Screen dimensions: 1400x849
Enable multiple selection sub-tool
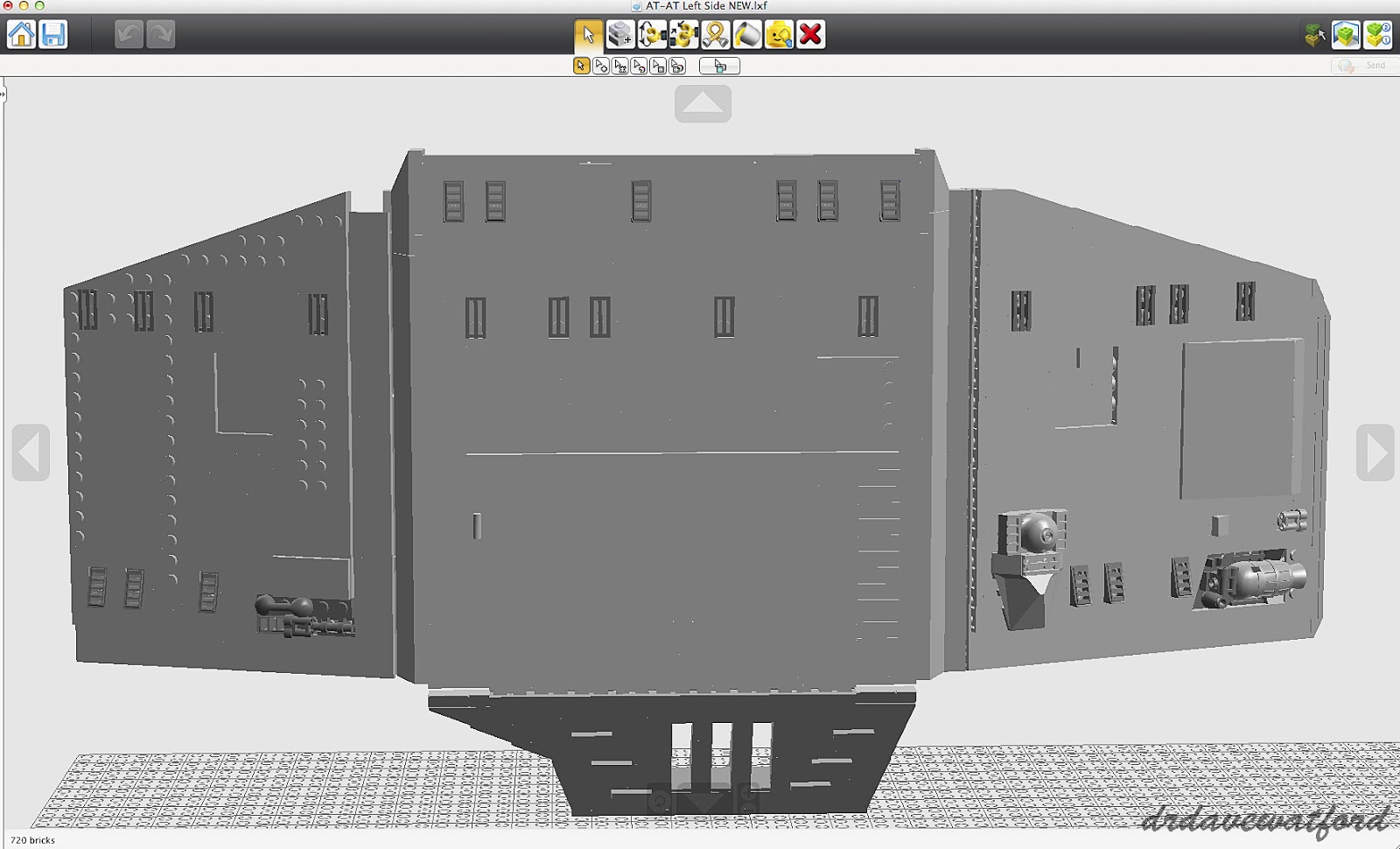point(601,67)
